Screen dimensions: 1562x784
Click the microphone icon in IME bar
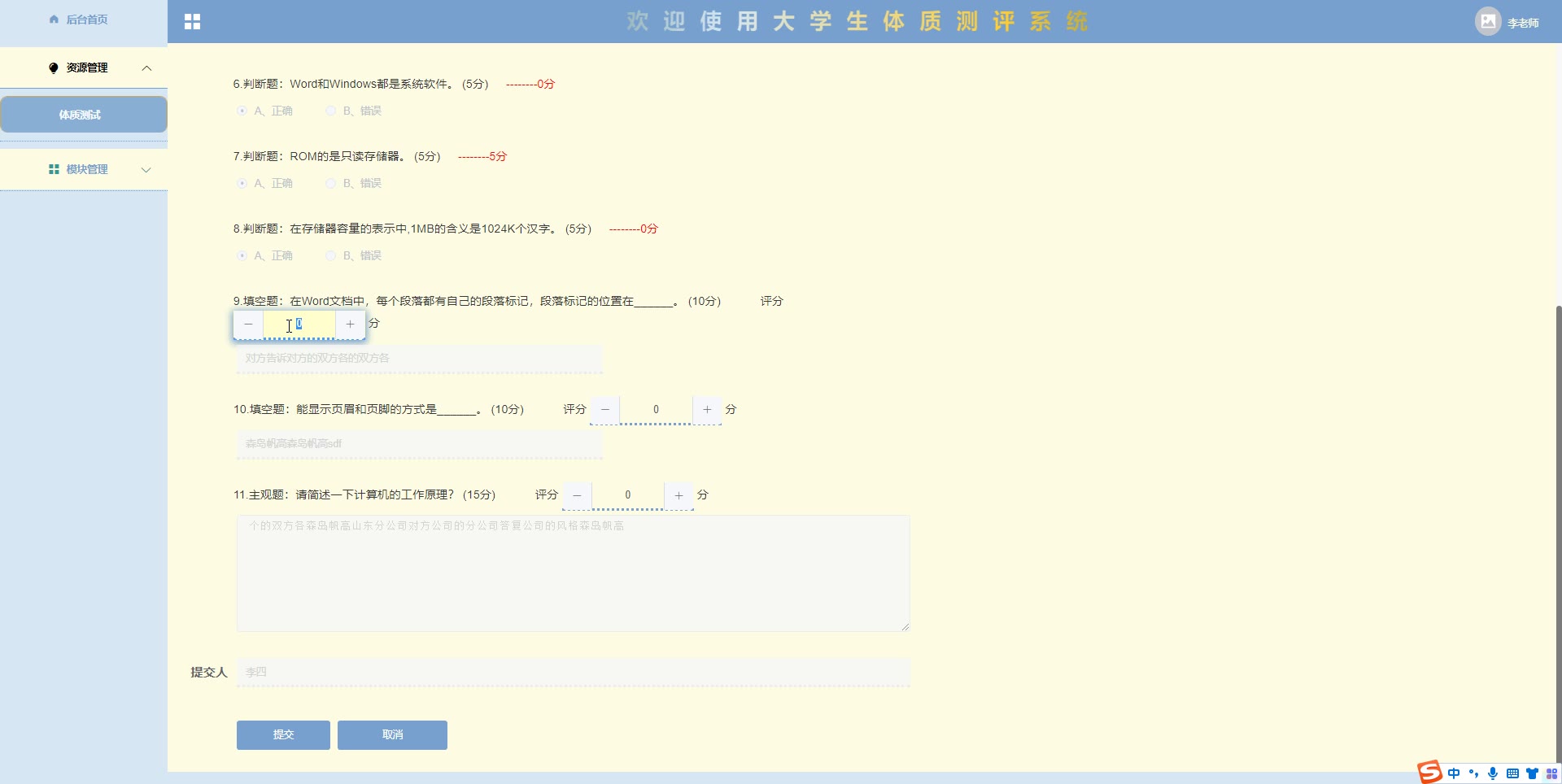click(1493, 773)
